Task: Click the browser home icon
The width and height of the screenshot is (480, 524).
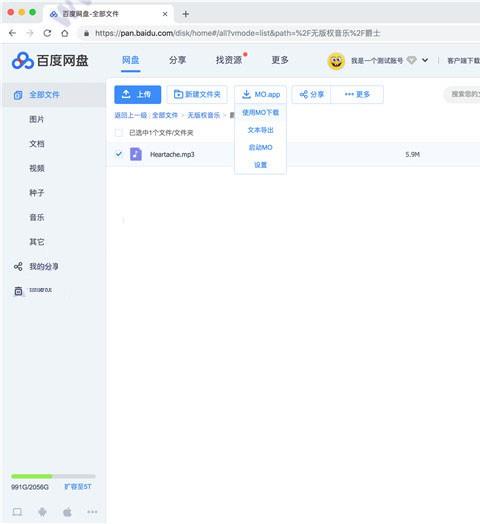Action: (65, 33)
